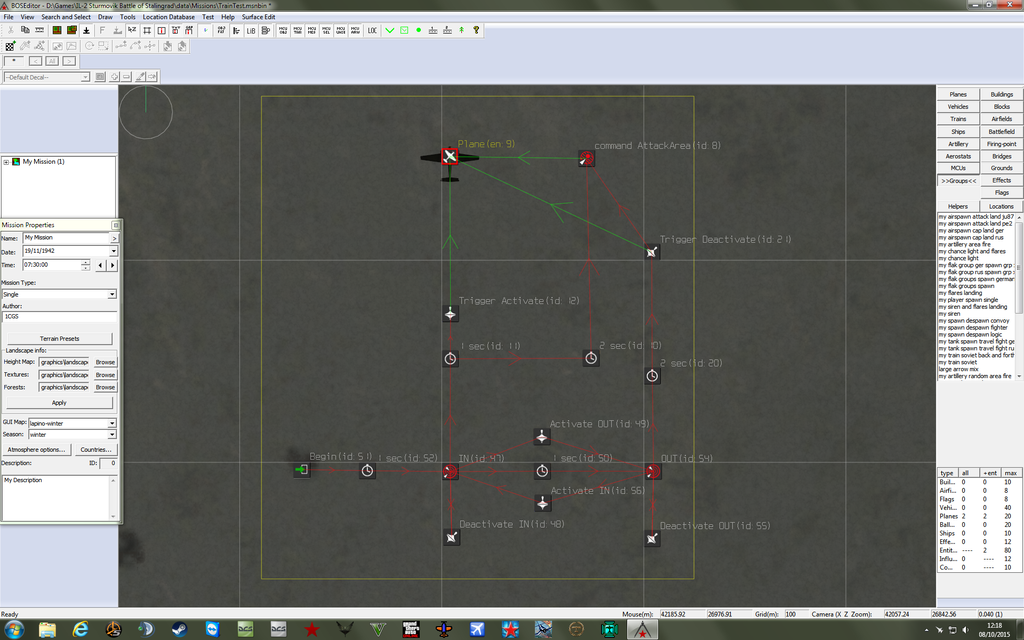Screen dimensions: 1024x640
Task: Open the Surface Edit menu
Action: (x=258, y=17)
